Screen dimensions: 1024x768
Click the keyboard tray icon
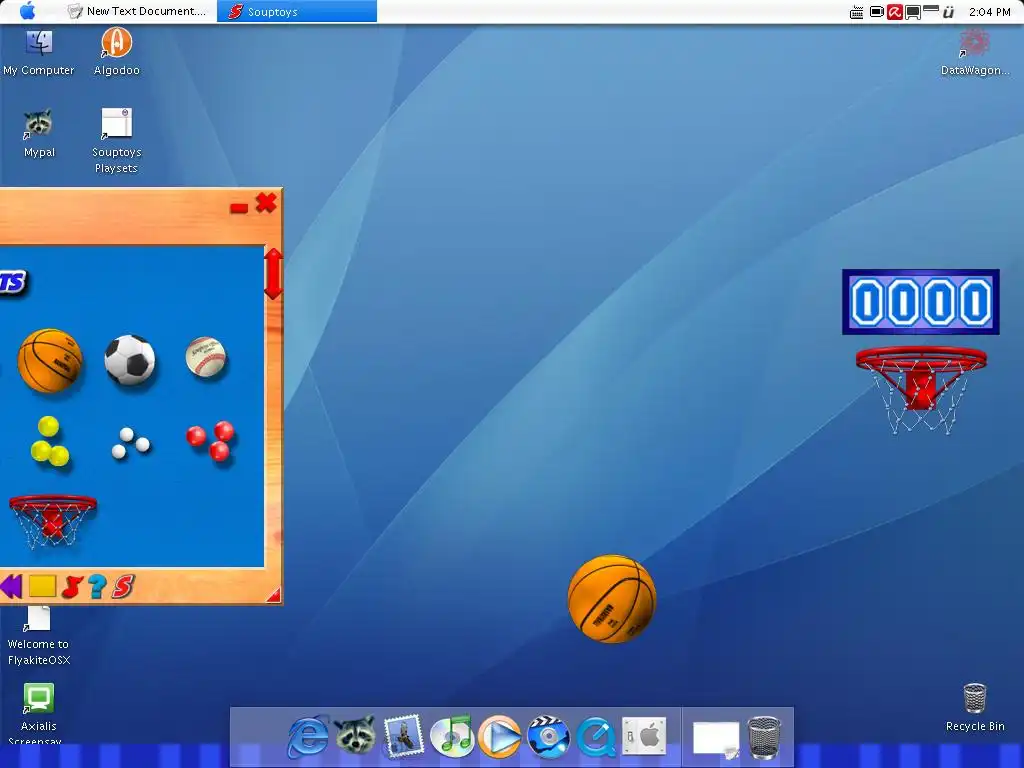[856, 12]
